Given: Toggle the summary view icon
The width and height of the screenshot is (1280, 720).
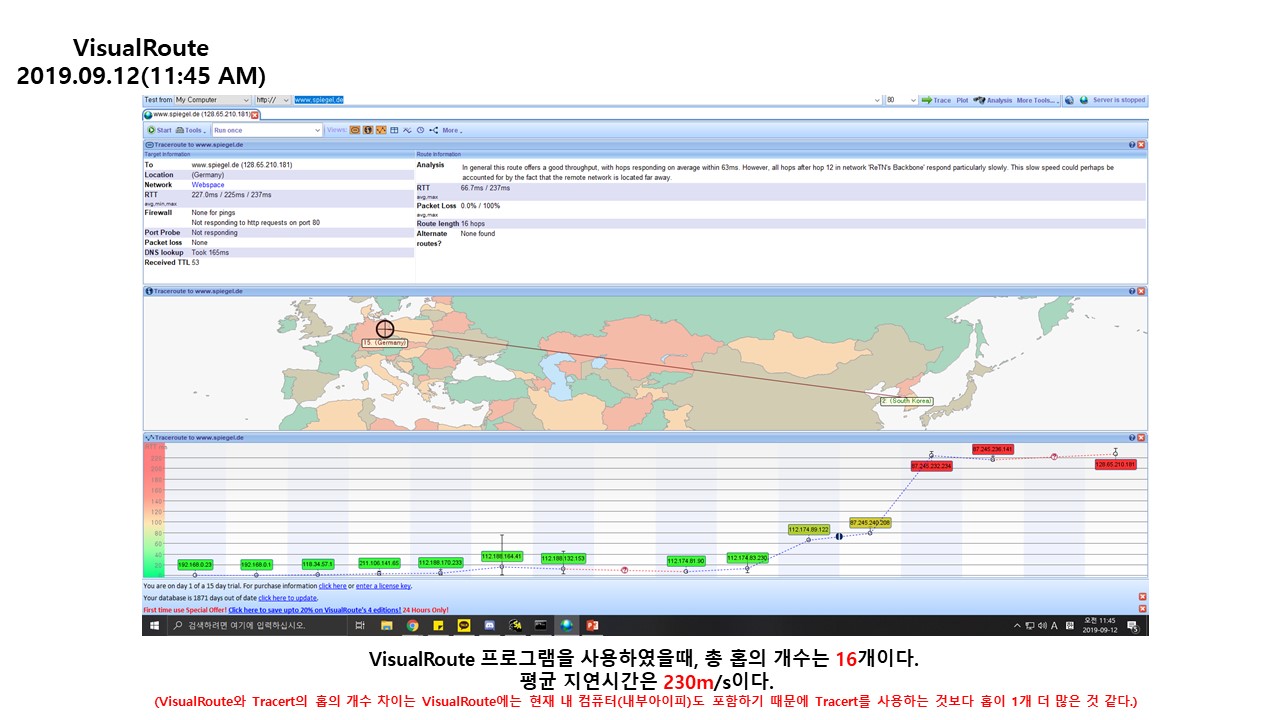Looking at the screenshot, I should click(x=355, y=130).
